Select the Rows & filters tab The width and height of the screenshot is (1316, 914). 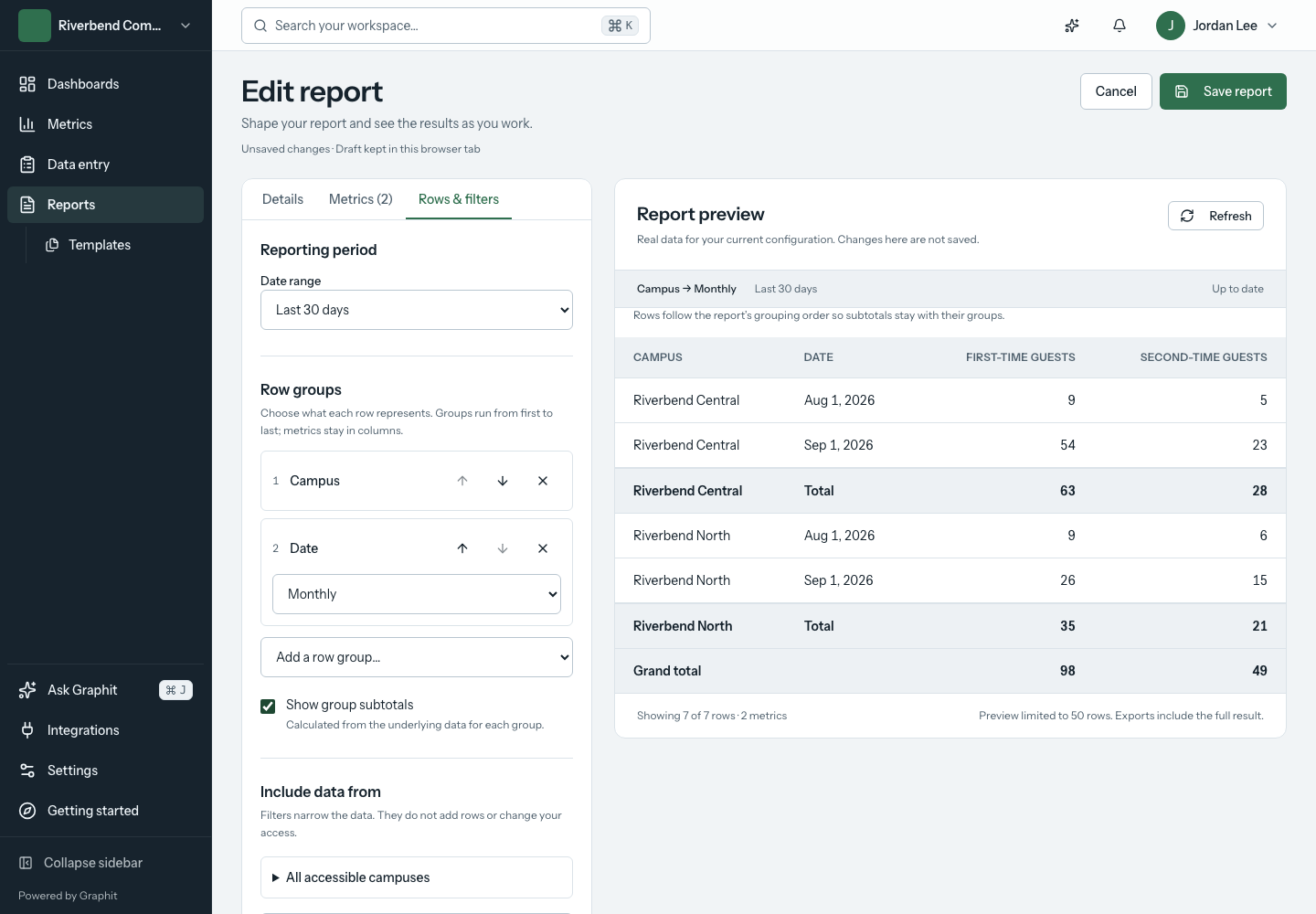tap(459, 199)
